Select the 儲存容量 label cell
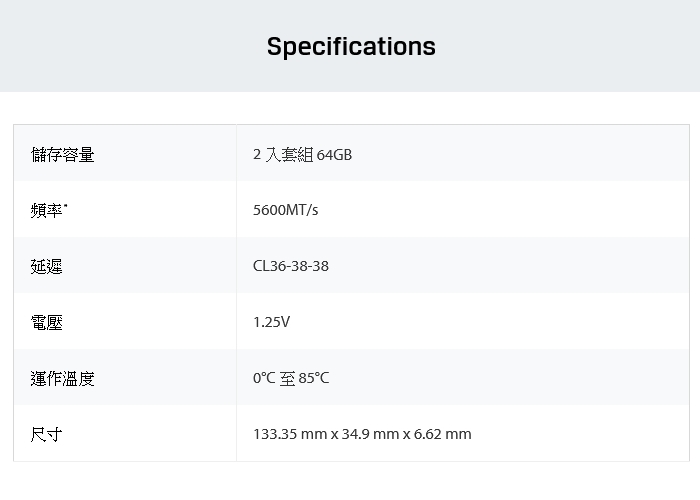Viewport: 700px width, 500px height. [x=125, y=153]
